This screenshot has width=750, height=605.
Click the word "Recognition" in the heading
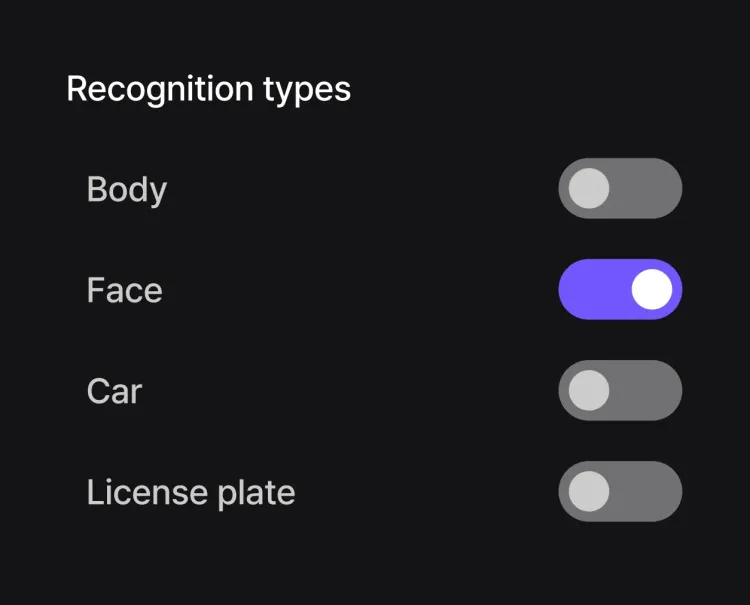click(160, 89)
